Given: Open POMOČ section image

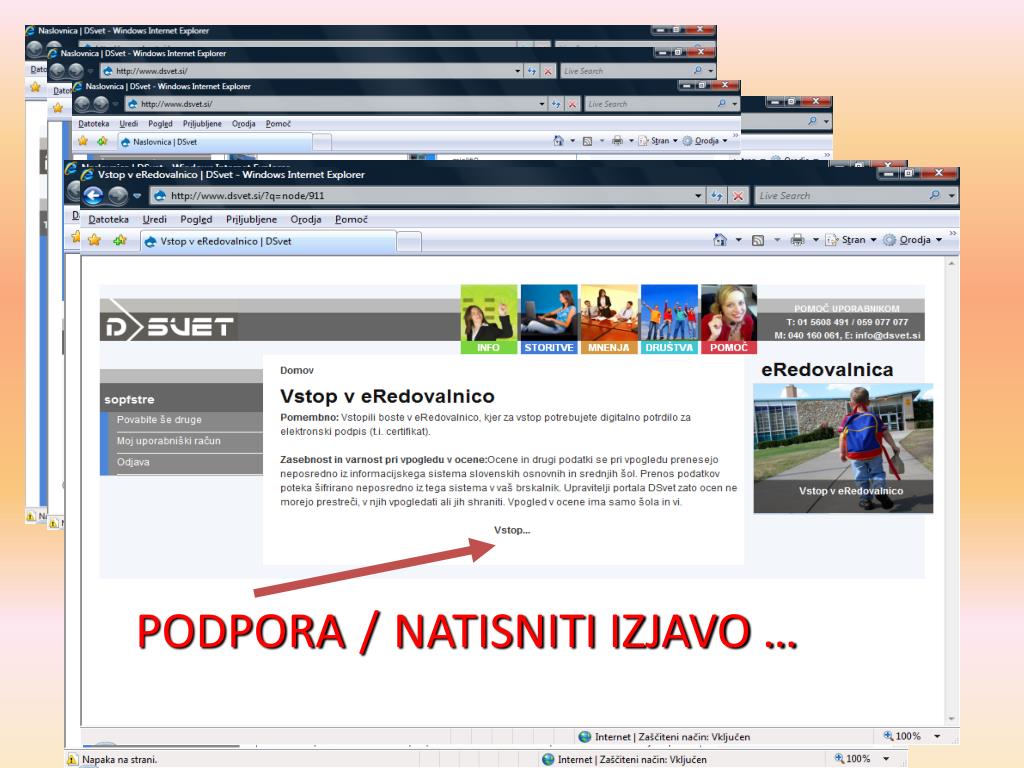Looking at the screenshot, I should [x=729, y=319].
